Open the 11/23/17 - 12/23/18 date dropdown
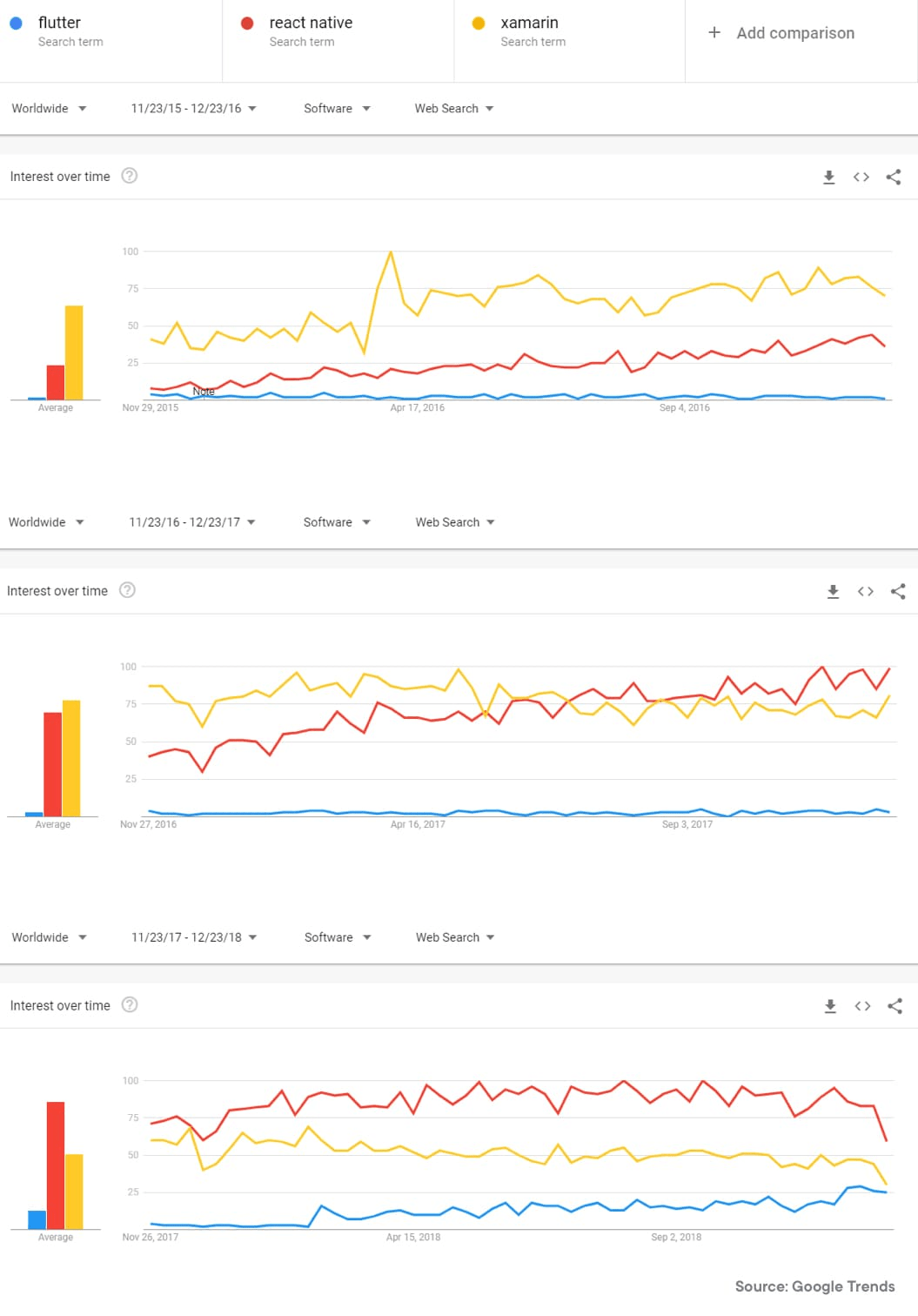918x1316 pixels. point(194,937)
